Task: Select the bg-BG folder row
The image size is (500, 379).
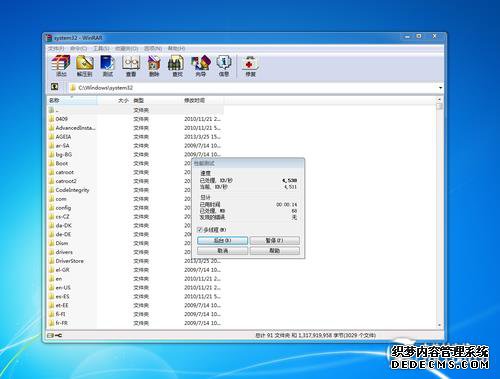Action: tap(135, 155)
